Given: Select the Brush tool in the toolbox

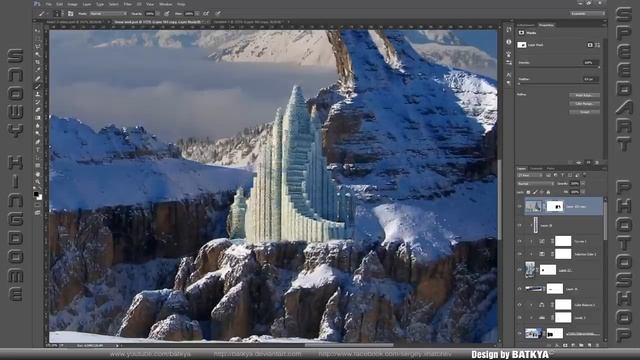Looking at the screenshot, I should pos(37,87).
